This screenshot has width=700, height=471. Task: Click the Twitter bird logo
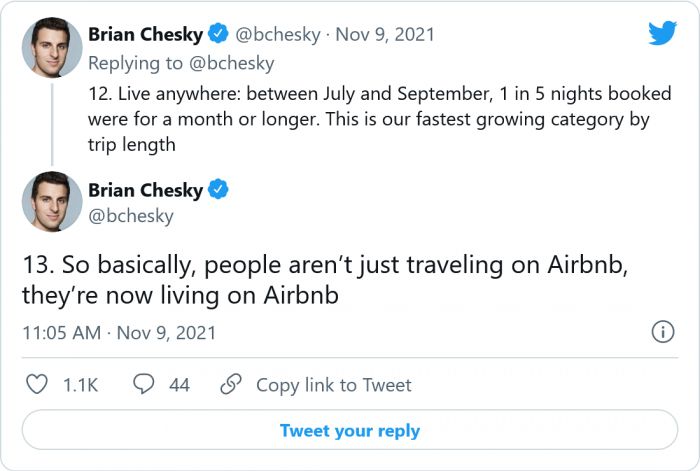point(662,33)
